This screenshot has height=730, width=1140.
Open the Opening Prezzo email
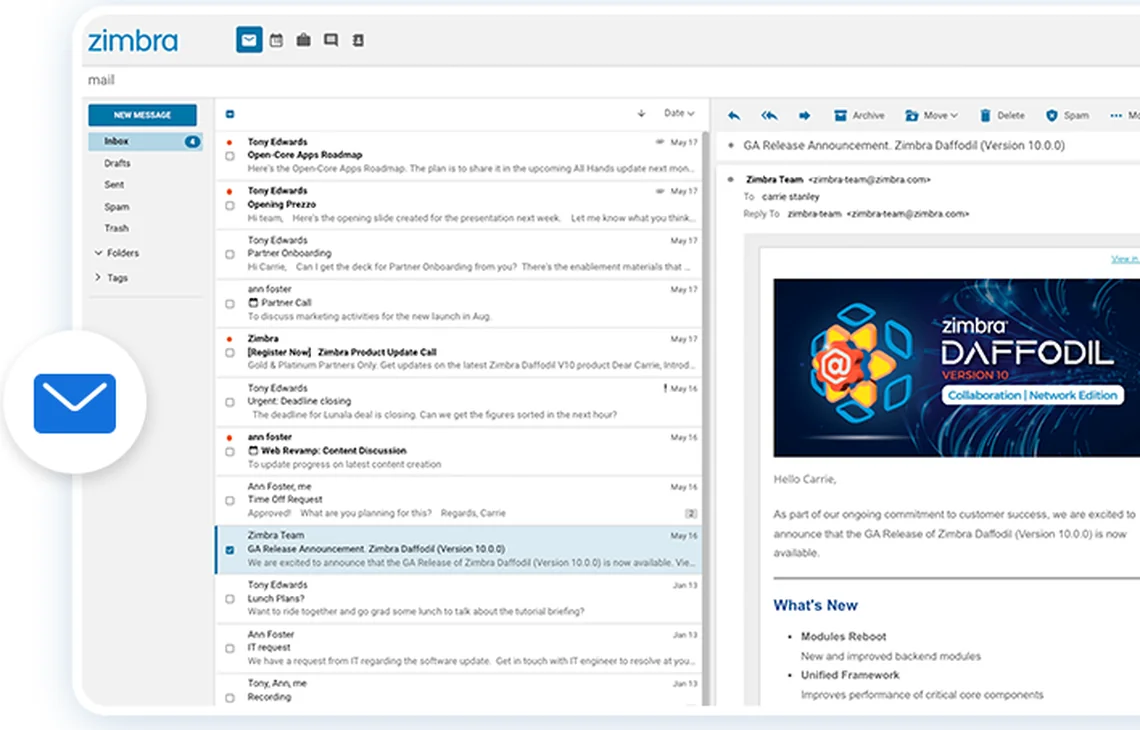coord(459,204)
